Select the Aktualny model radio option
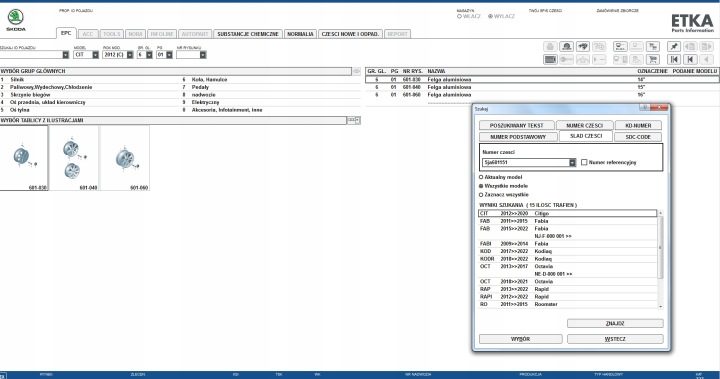 (481, 177)
